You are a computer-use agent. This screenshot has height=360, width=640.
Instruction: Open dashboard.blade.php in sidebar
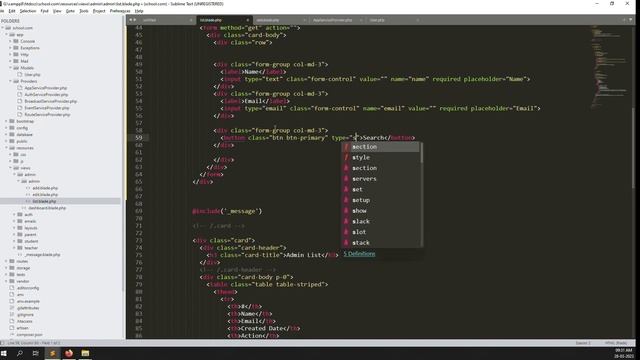click(x=47, y=208)
